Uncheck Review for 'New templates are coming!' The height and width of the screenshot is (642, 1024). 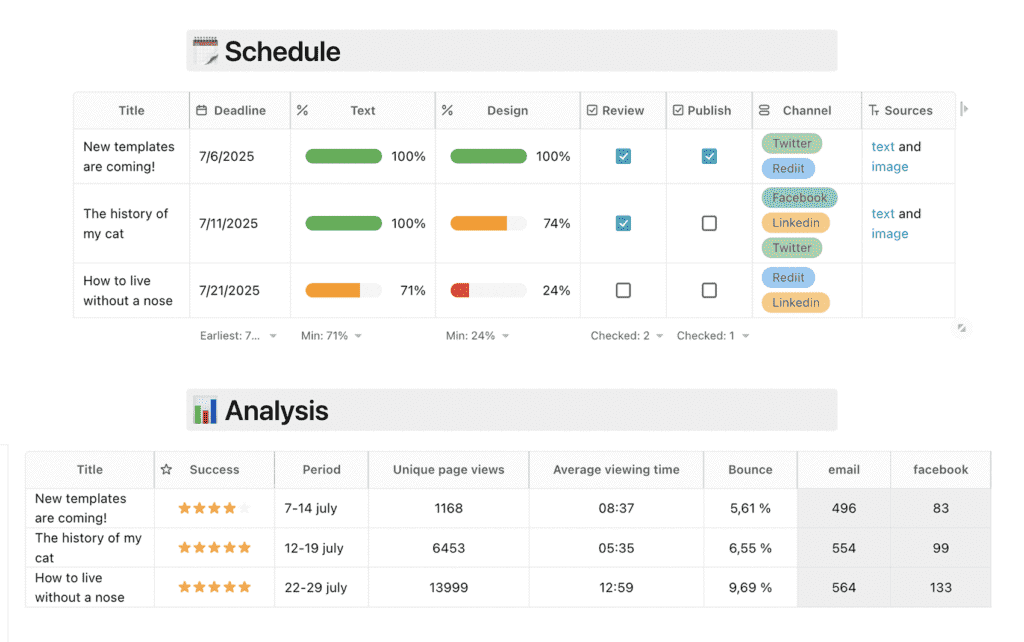[x=623, y=156]
